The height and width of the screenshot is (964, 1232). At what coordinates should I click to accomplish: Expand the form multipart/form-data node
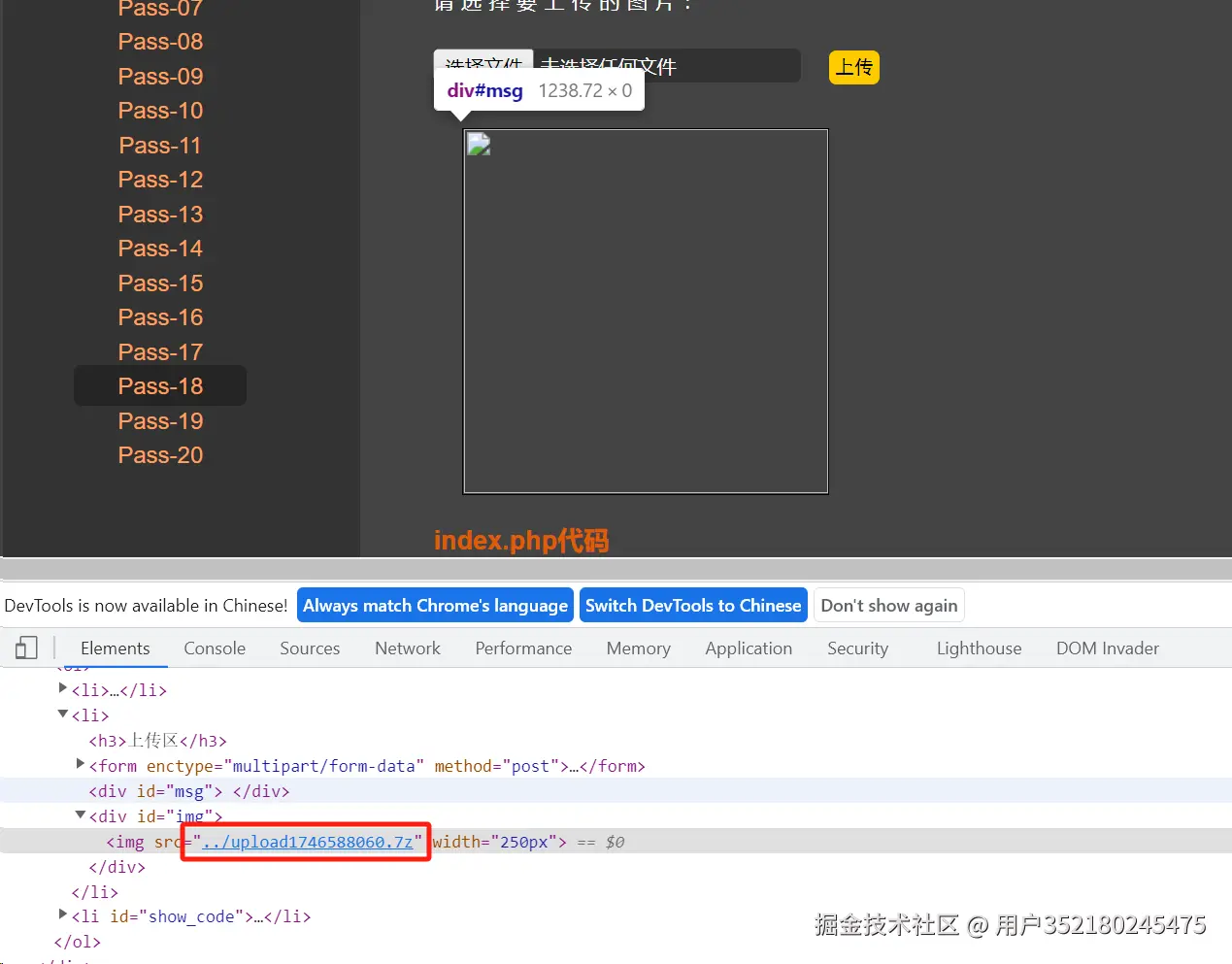[x=81, y=764]
